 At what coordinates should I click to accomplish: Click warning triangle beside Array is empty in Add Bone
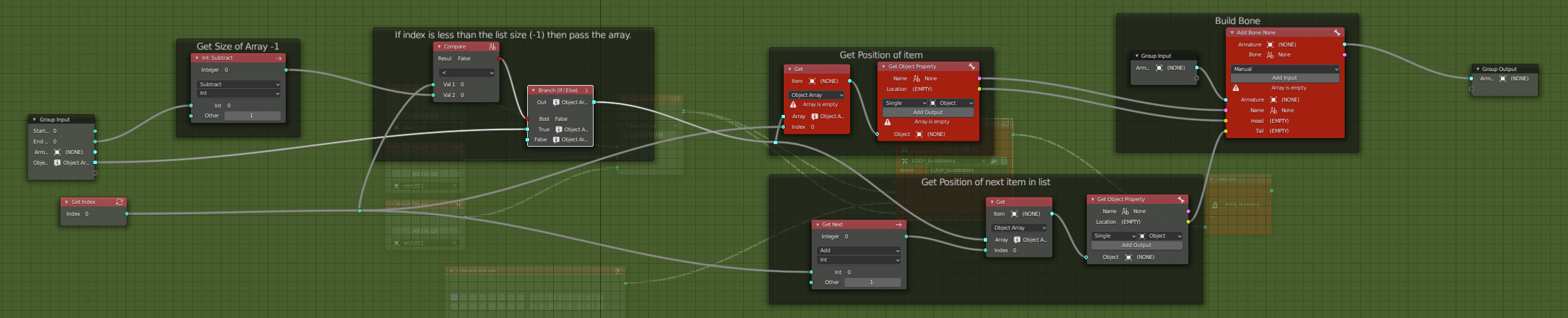[x=1236, y=88]
